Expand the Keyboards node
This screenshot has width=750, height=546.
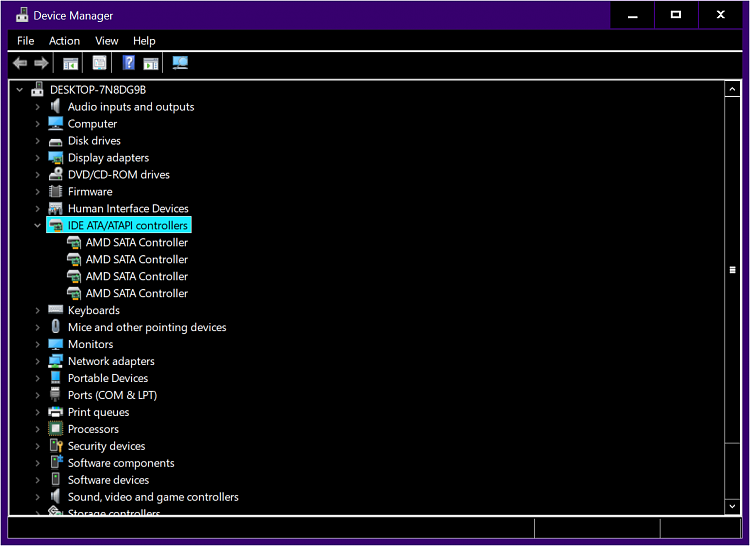(37, 310)
